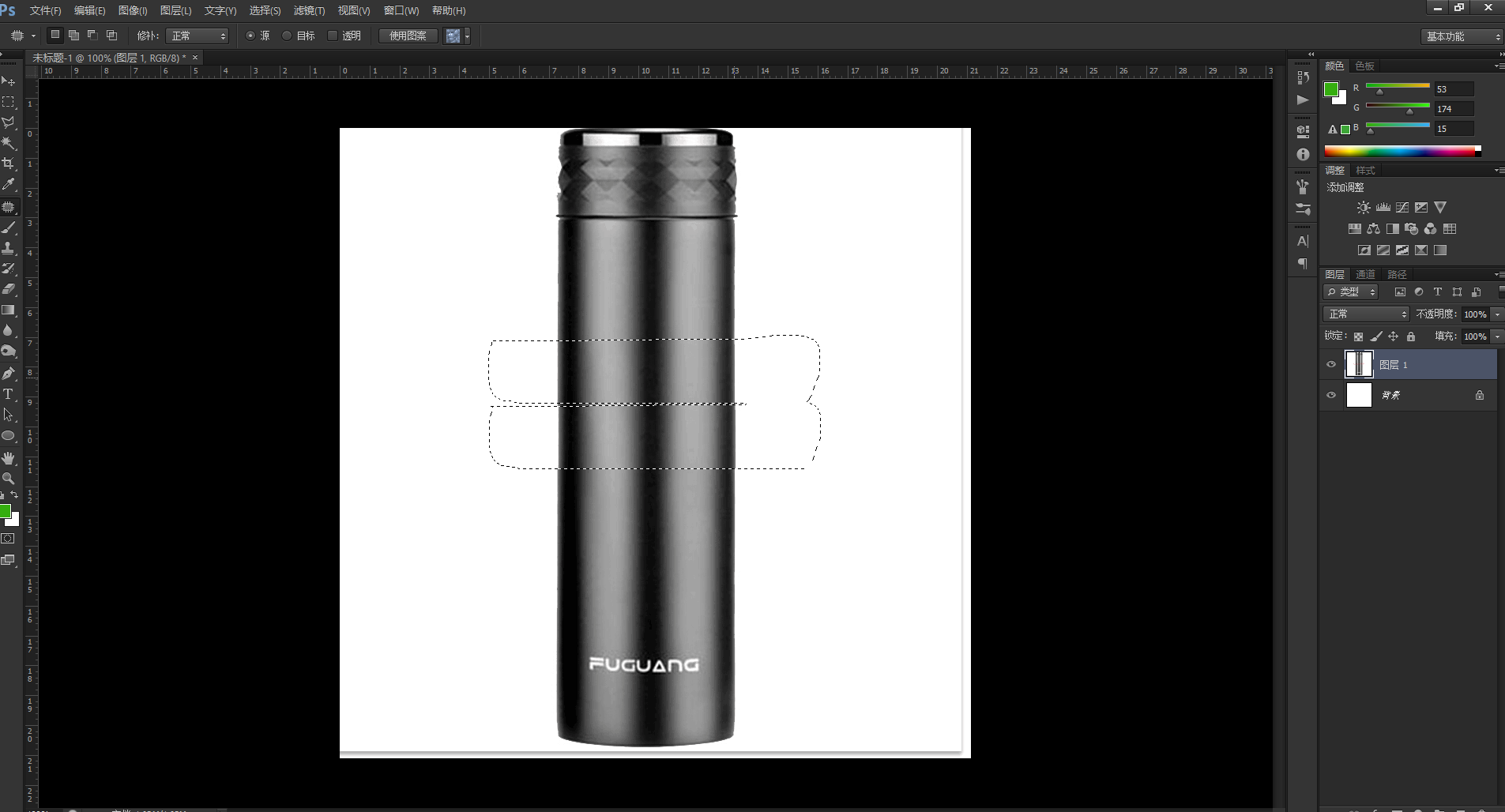Select the Destination (目标) radio button
The width and height of the screenshot is (1505, 812).
click(x=287, y=36)
